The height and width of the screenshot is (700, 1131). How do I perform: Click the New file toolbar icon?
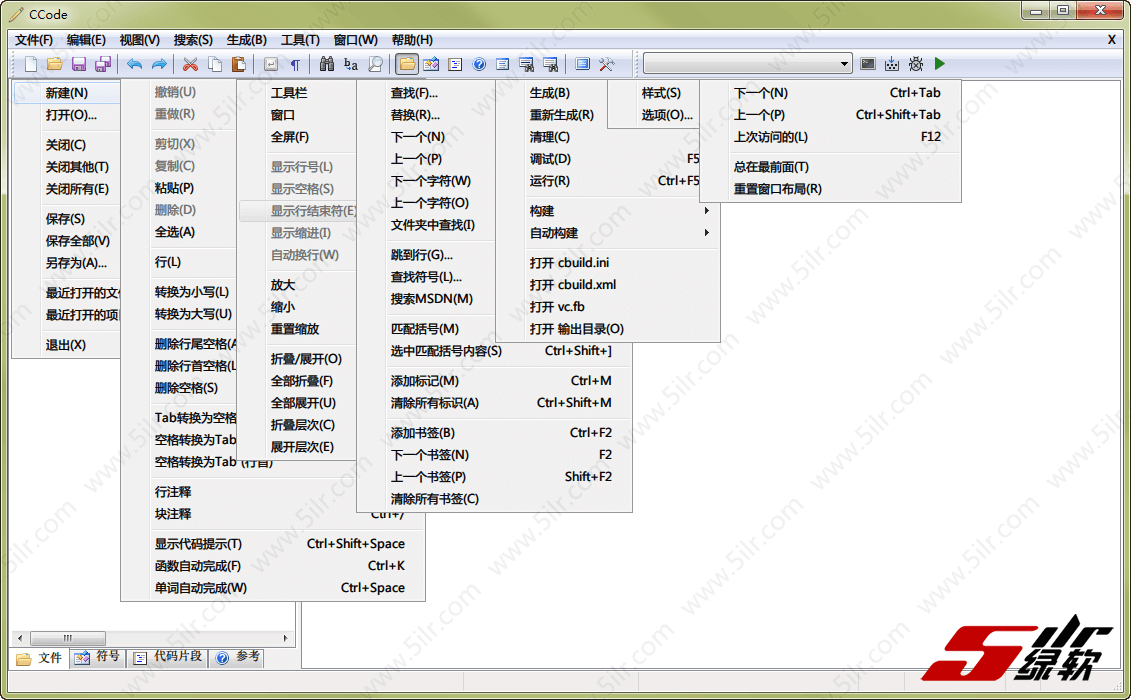(x=31, y=64)
